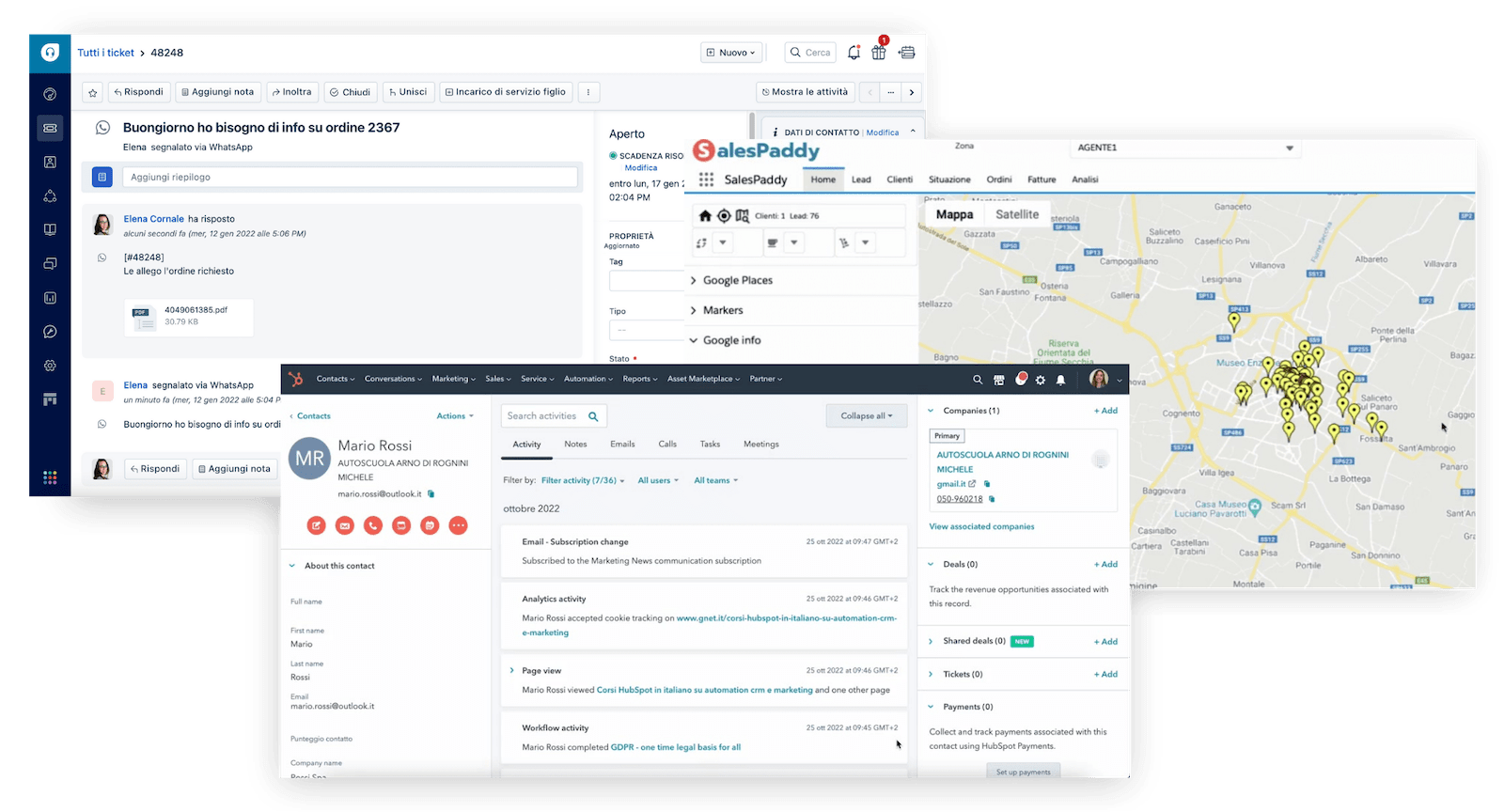
Task: Click the SalesPaddy home icon
Action: 705,215
